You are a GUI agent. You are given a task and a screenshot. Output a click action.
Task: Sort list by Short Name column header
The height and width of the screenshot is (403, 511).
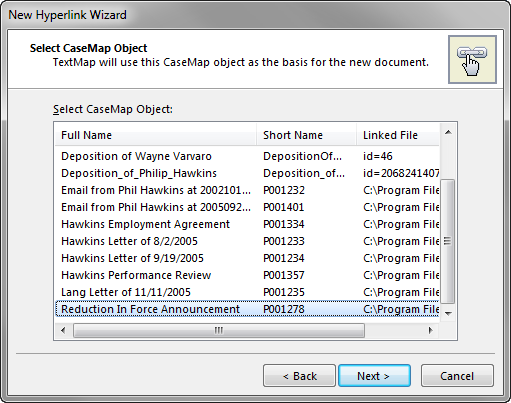tap(306, 135)
